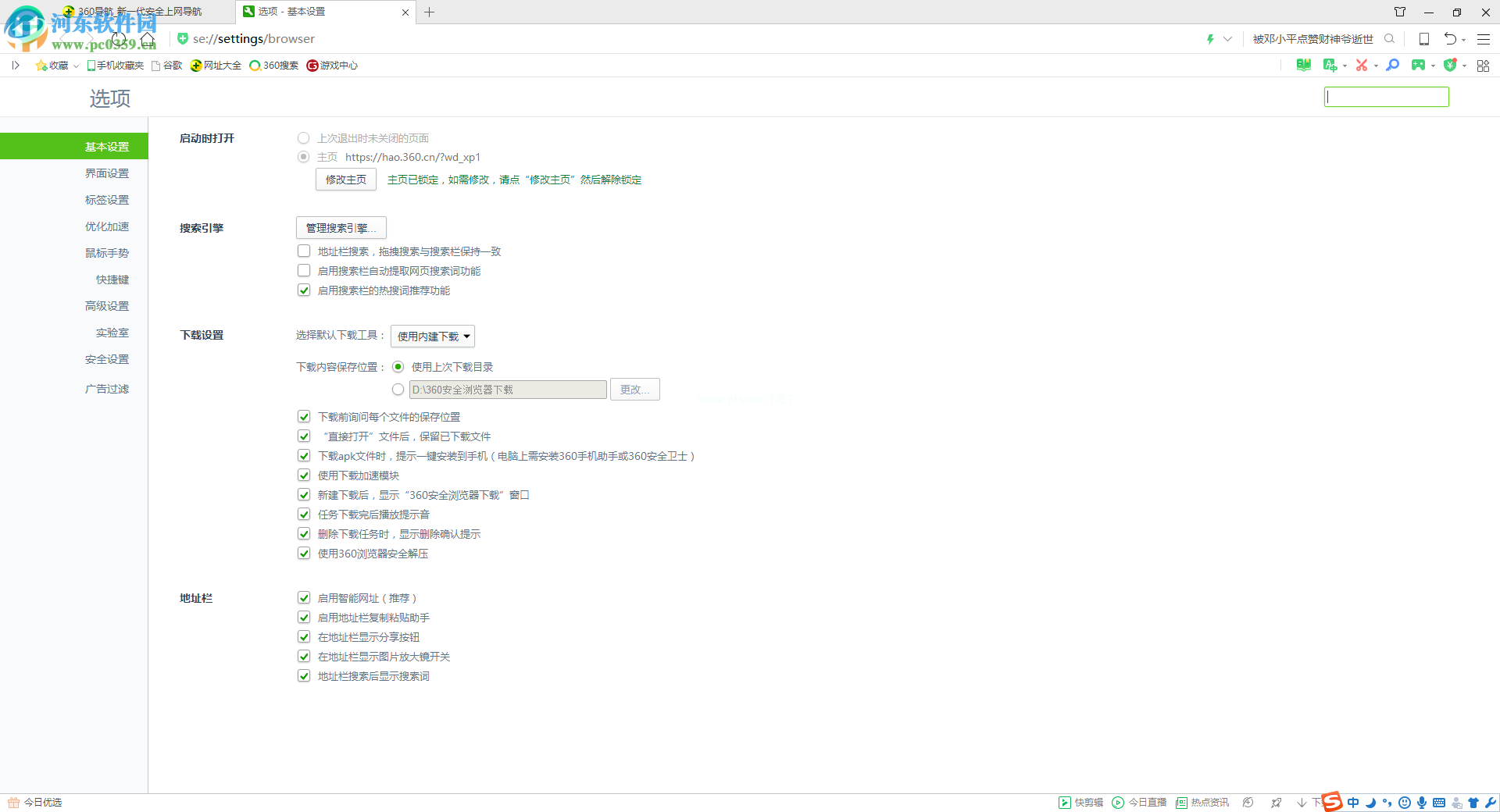Open the mobile phone assistant icon
Viewport: 1500px width, 812px height.
click(1424, 39)
